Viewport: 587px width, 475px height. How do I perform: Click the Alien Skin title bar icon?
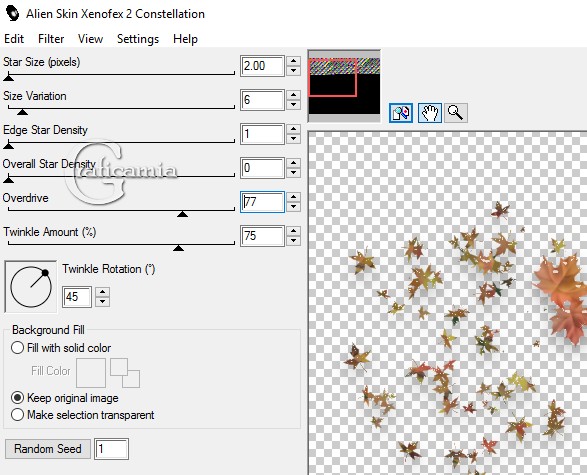(x=12, y=14)
